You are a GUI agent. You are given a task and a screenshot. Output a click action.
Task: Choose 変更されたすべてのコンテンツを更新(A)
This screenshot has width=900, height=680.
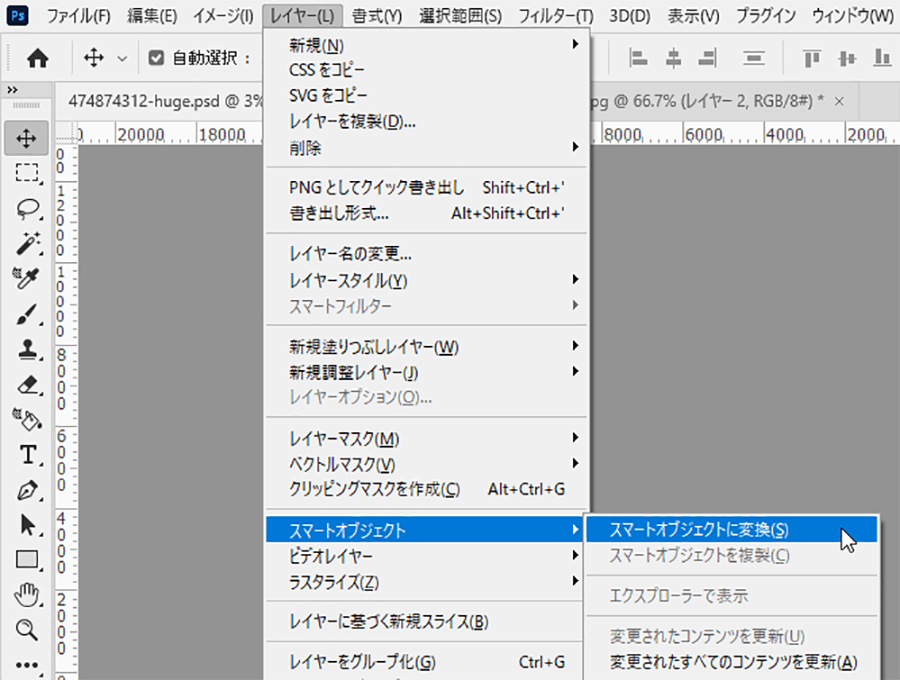(x=732, y=662)
